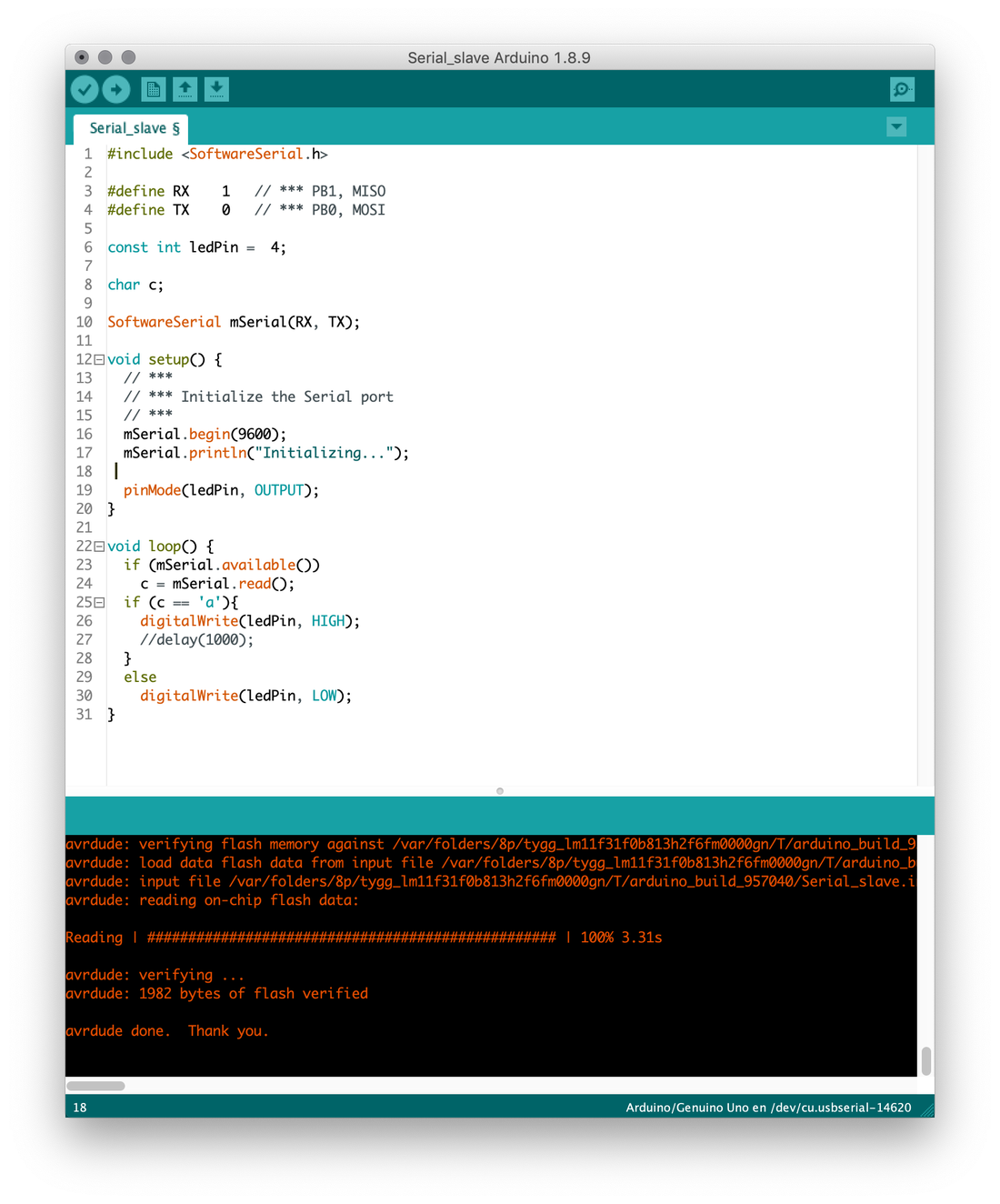The width and height of the screenshot is (1000, 1204).
Task: Click 'digitalWrite(ledPin, HIGH);' line
Action: pyautogui.click(x=250, y=621)
